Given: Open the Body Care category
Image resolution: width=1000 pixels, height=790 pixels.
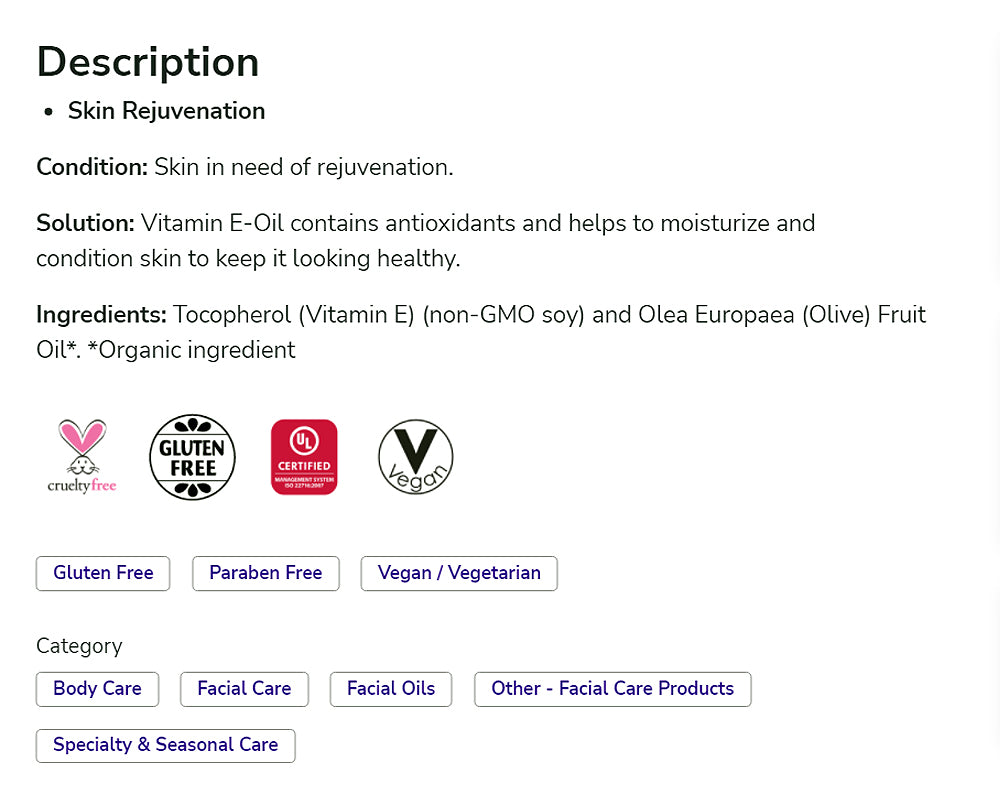Looking at the screenshot, I should [97, 689].
